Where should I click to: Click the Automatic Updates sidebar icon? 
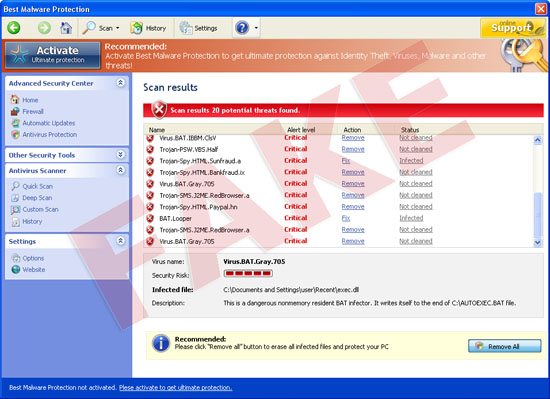(x=15, y=123)
